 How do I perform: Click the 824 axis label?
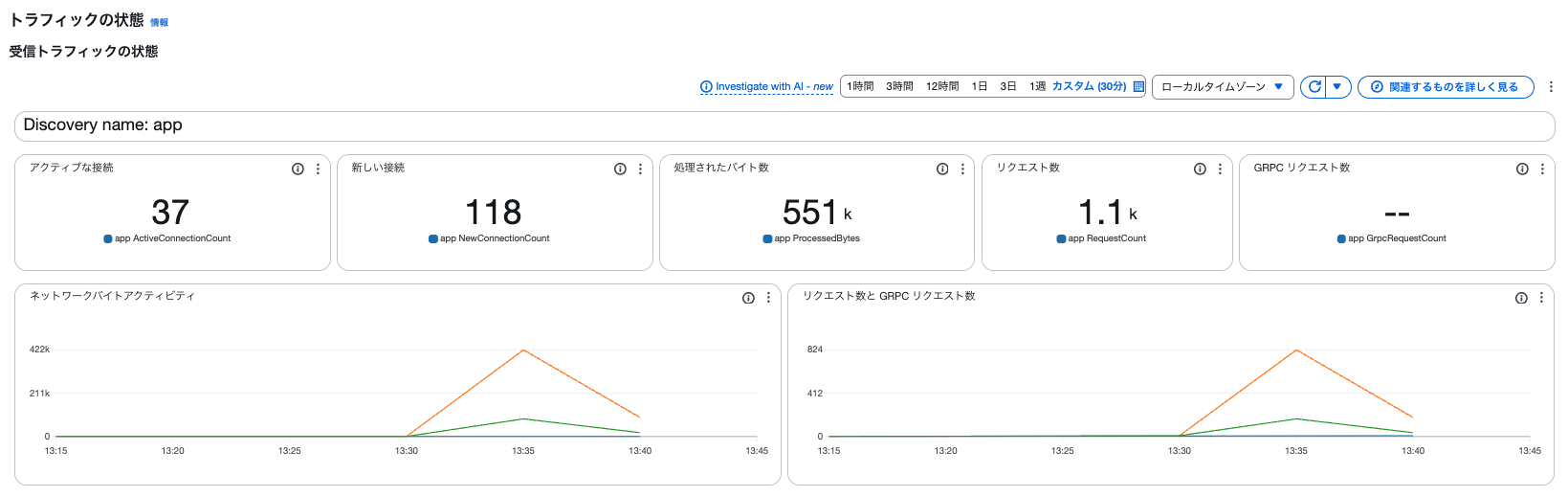815,350
